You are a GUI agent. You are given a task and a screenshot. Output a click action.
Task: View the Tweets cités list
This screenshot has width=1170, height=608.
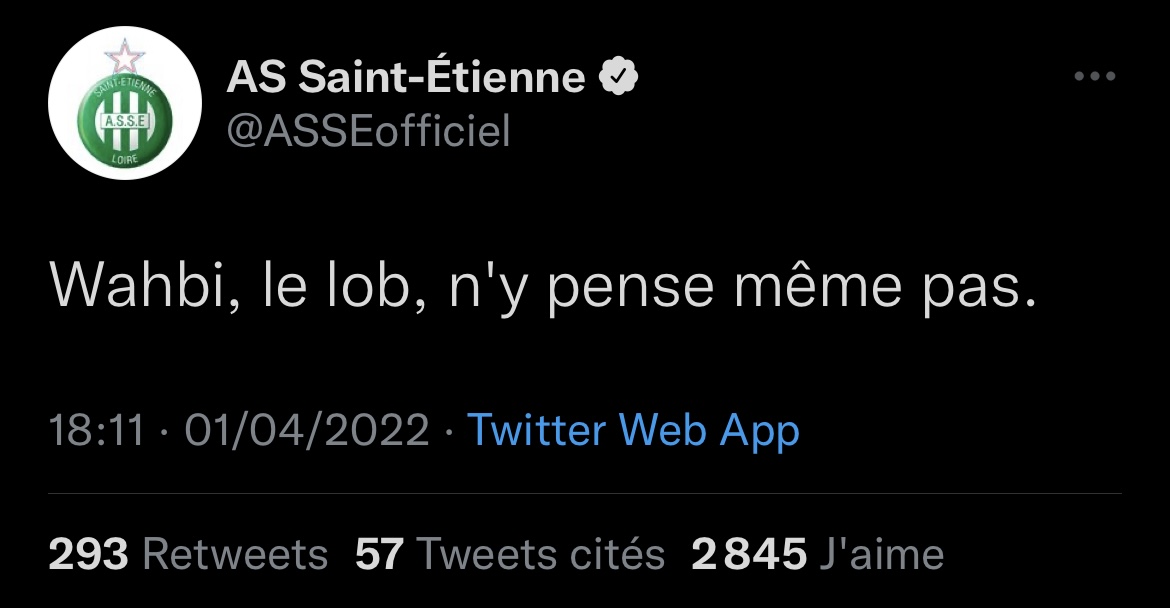(540, 553)
